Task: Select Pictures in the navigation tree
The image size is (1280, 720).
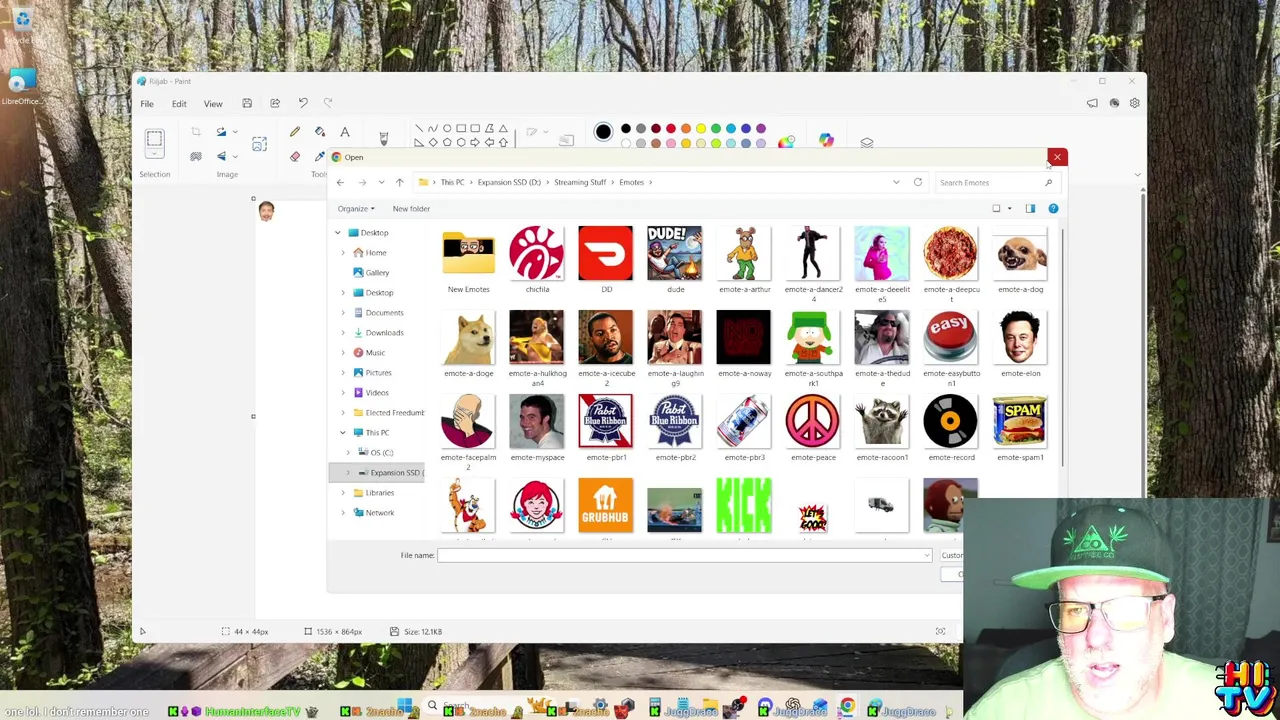Action: [377, 372]
